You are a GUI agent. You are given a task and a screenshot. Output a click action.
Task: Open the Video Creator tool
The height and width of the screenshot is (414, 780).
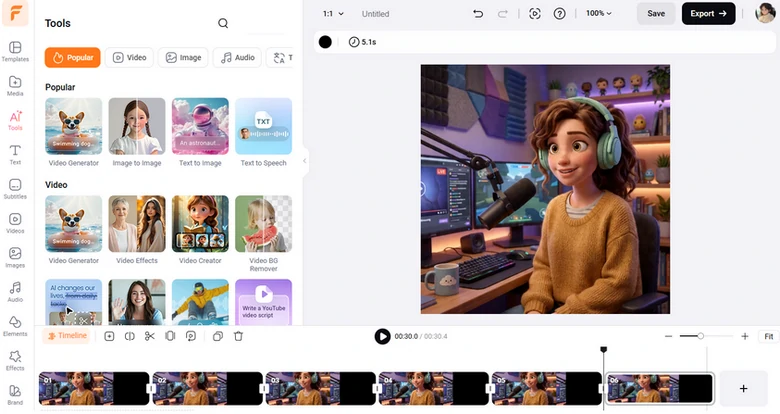click(x=200, y=229)
